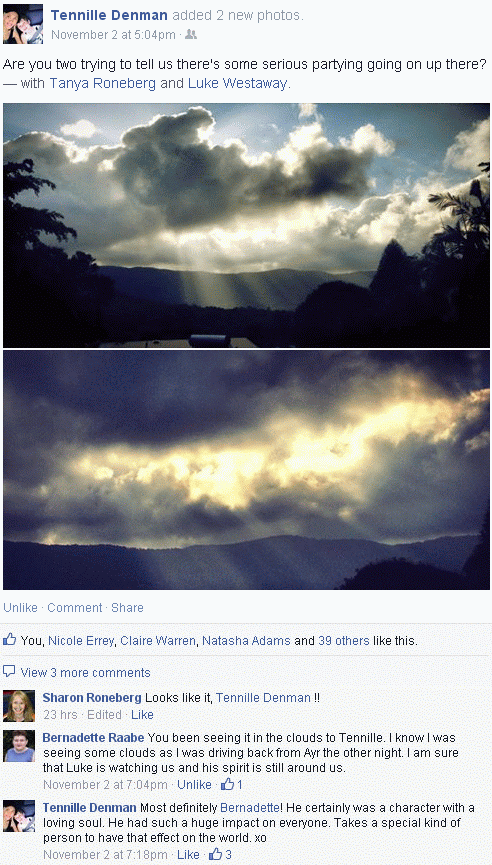
Task: Click the speech bubble comments icon
Action: tap(9, 671)
